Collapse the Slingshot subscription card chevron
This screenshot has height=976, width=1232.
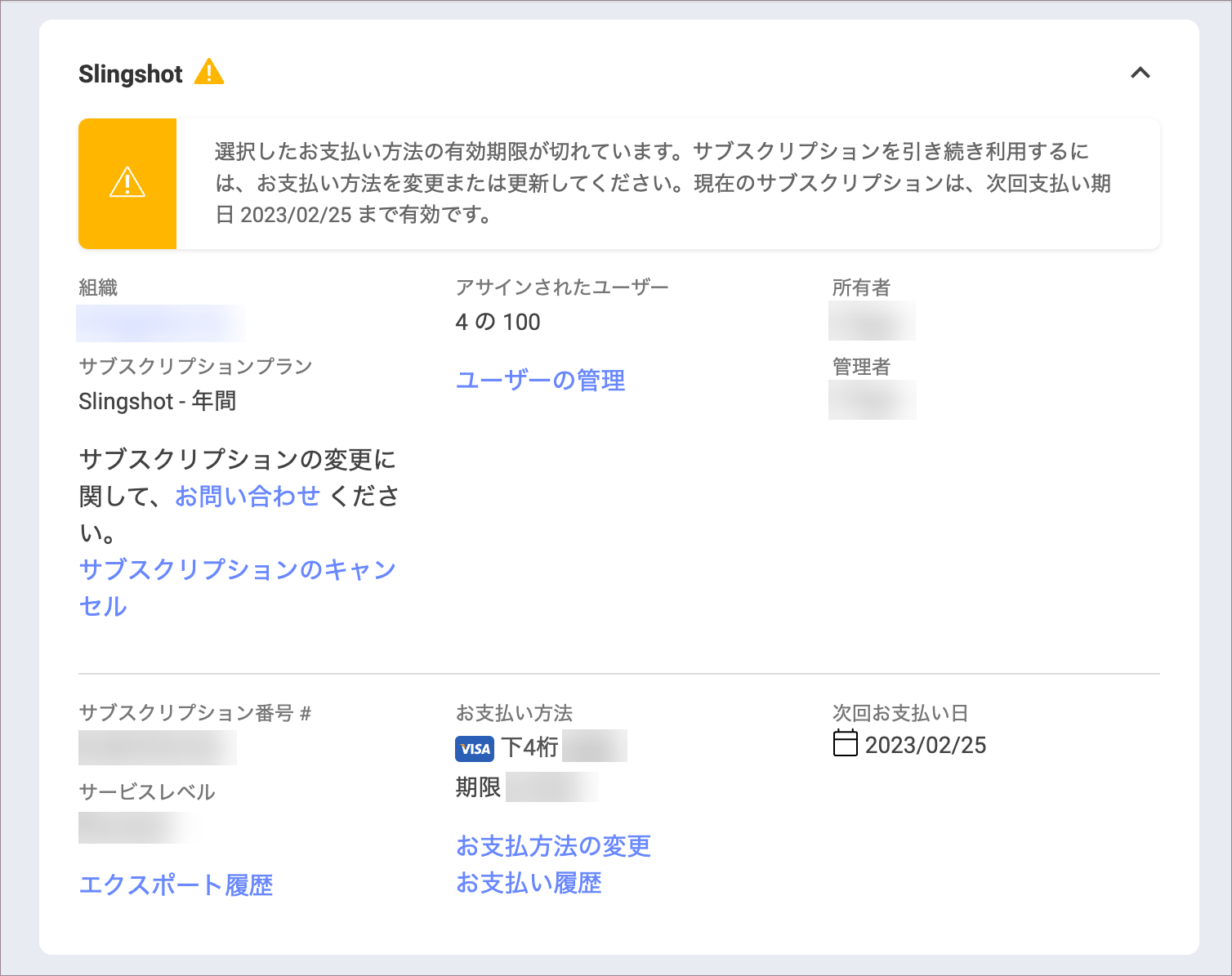(x=1140, y=73)
